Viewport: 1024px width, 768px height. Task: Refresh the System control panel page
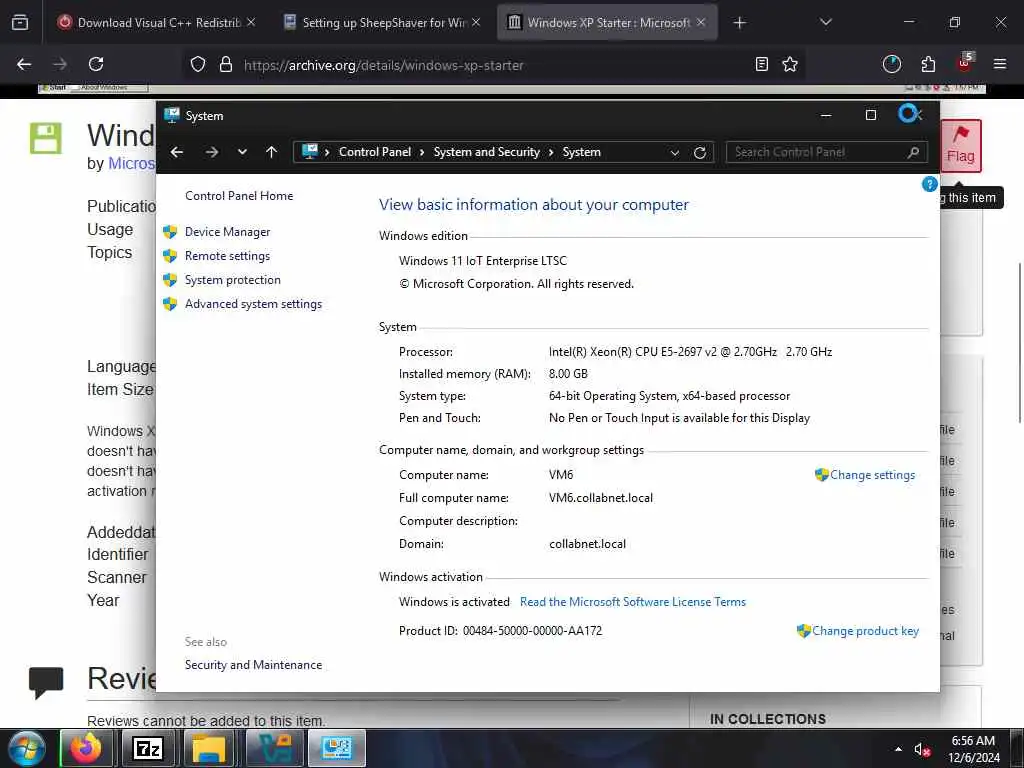click(x=699, y=153)
